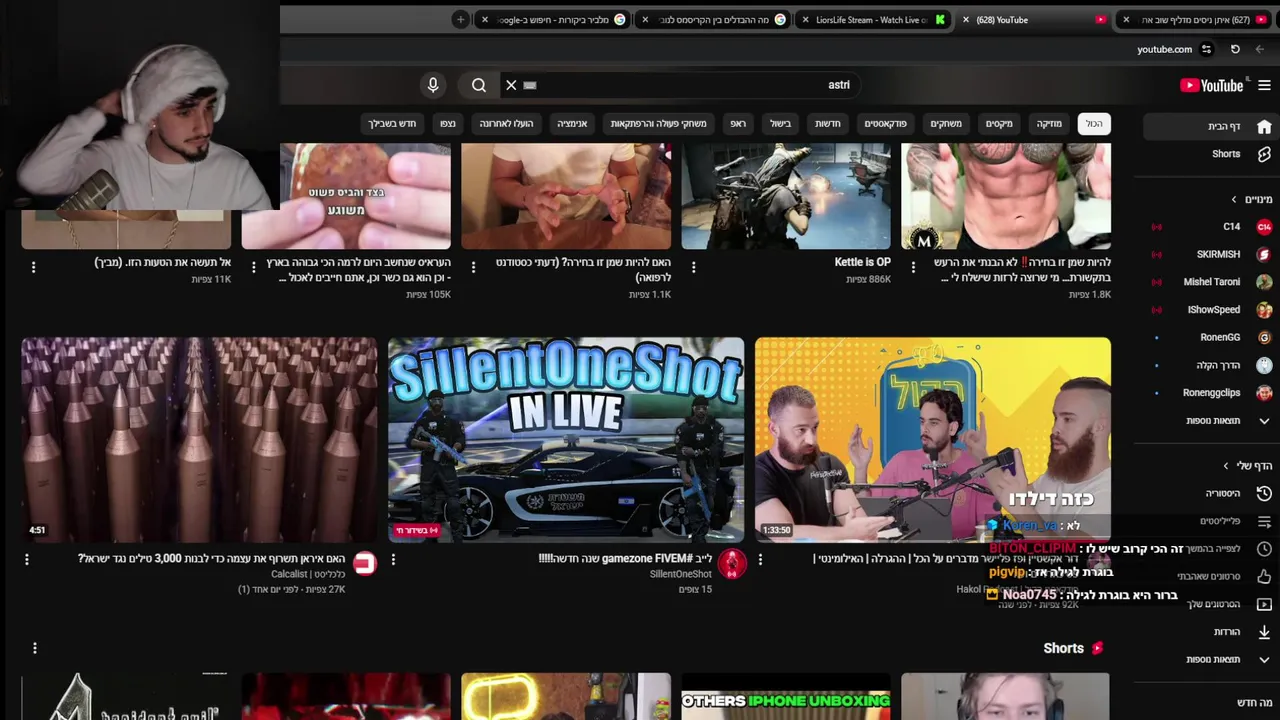Screen dimensions: 1280x720
Task: Open the C14 subscription channel
Action: (1207, 227)
